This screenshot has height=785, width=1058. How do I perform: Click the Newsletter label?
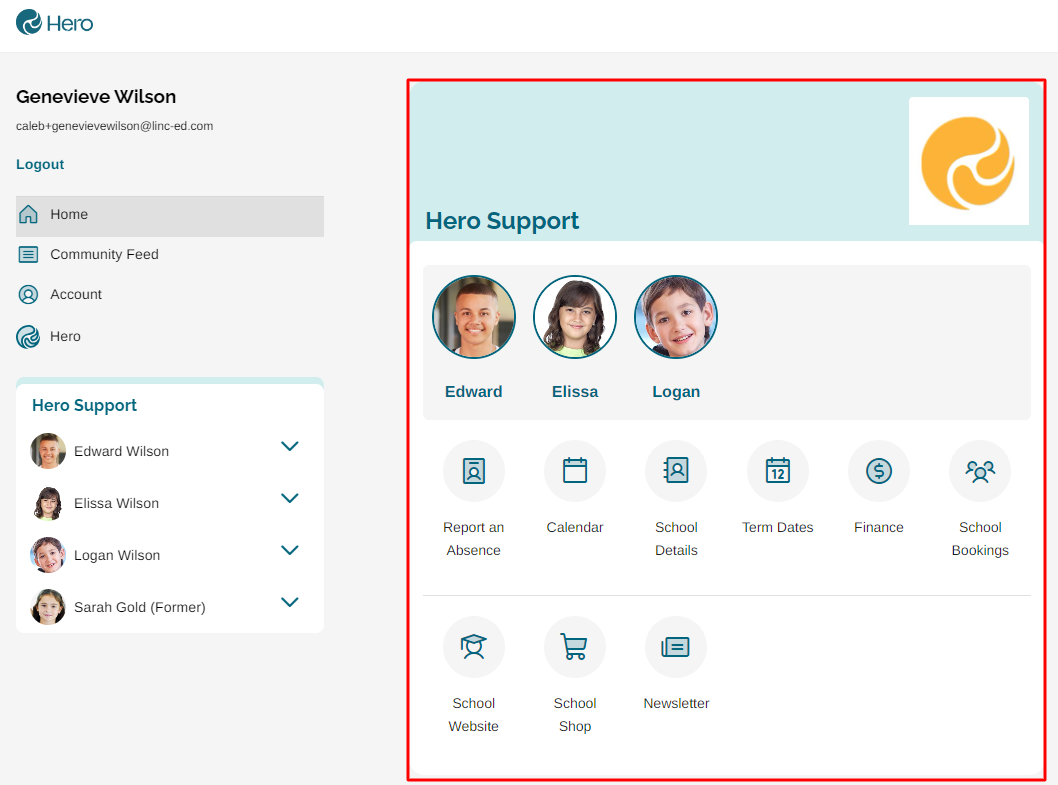pyautogui.click(x=676, y=703)
